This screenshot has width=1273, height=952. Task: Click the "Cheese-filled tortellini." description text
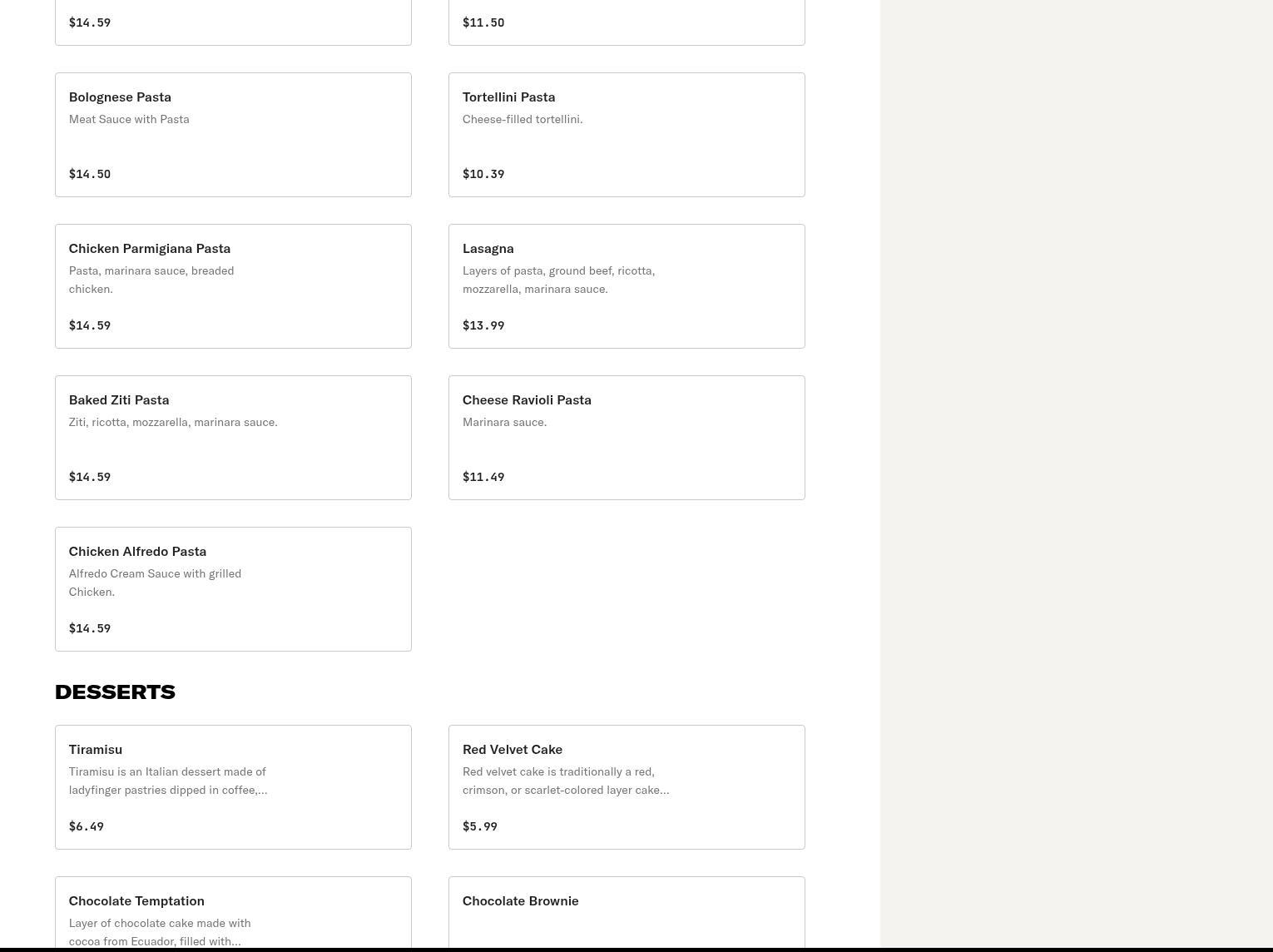(523, 119)
